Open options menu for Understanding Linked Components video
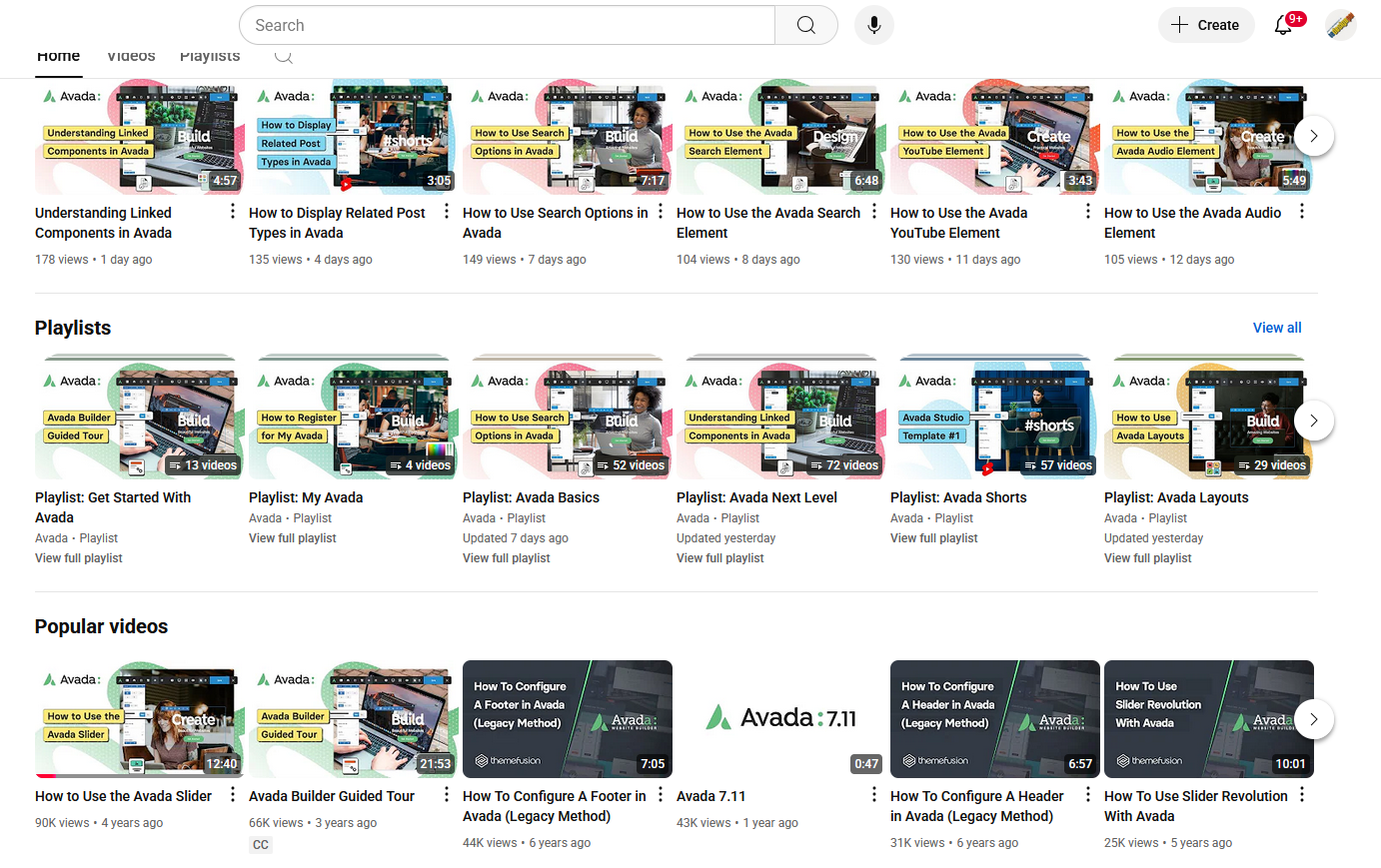 (233, 212)
